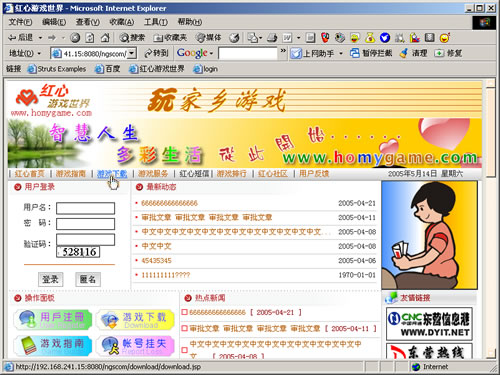Viewport: 500px width, 375px height.
Task: Click the 上网助手 toolbar button
Action: pos(311,53)
